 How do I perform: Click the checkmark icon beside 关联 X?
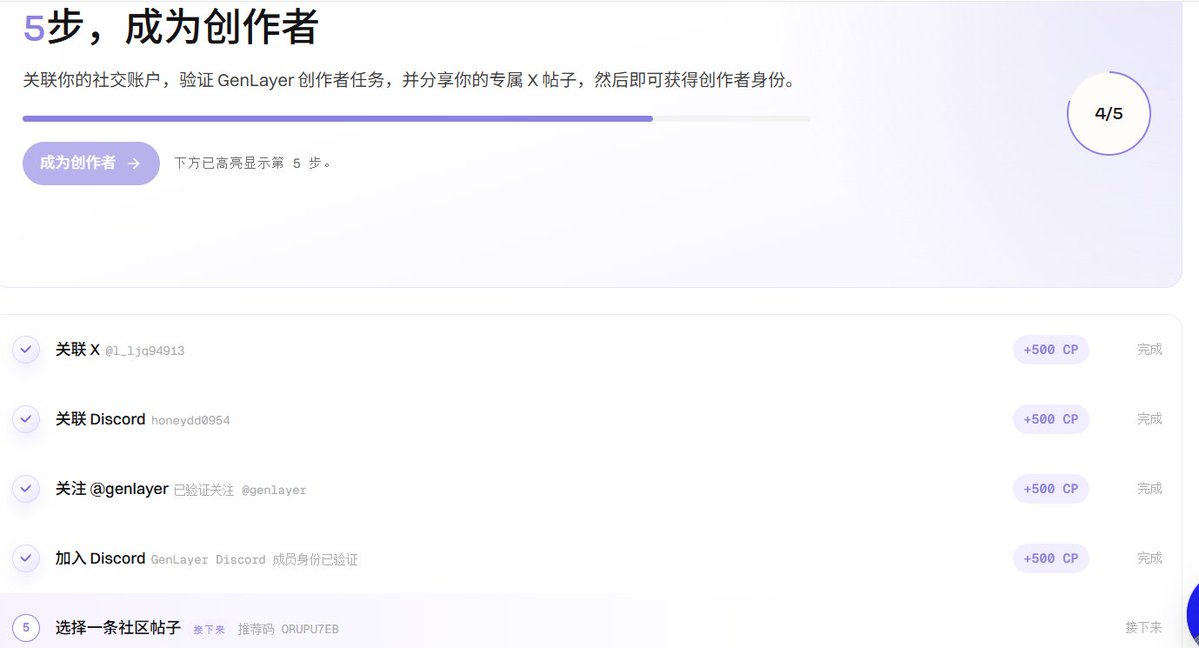pos(26,350)
